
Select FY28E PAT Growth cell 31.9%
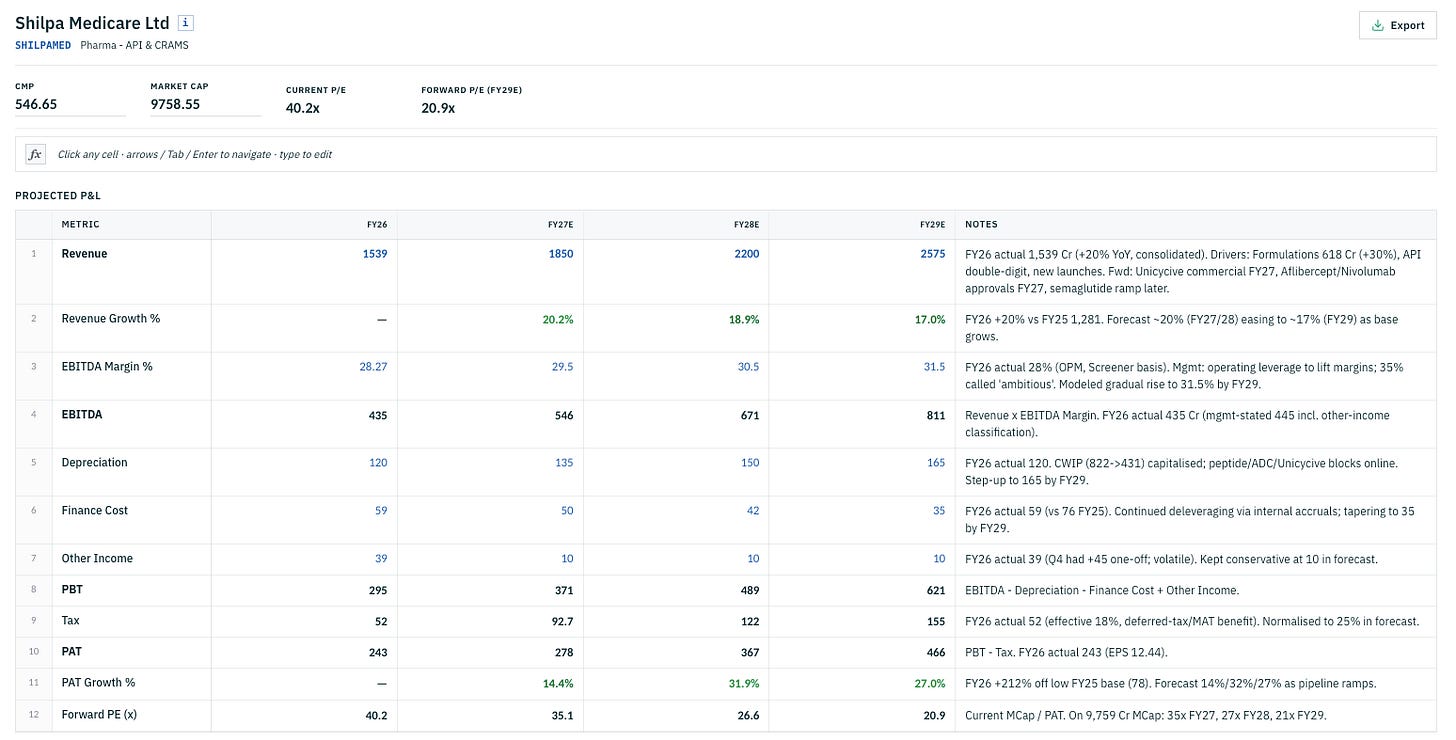point(676,683)
